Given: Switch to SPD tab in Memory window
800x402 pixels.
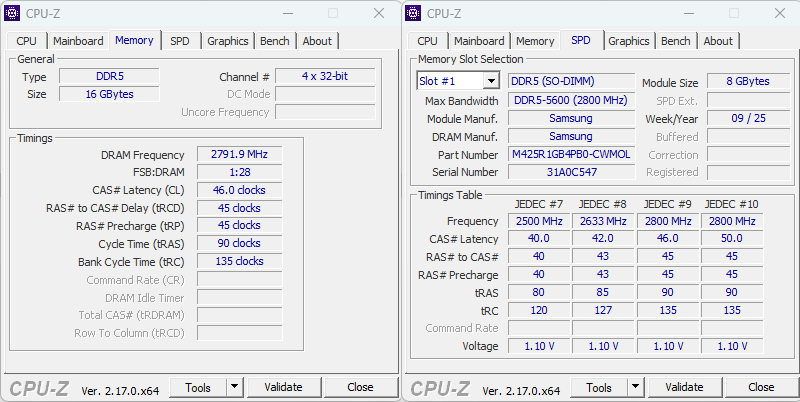Looking at the screenshot, I should pyautogui.click(x=179, y=41).
